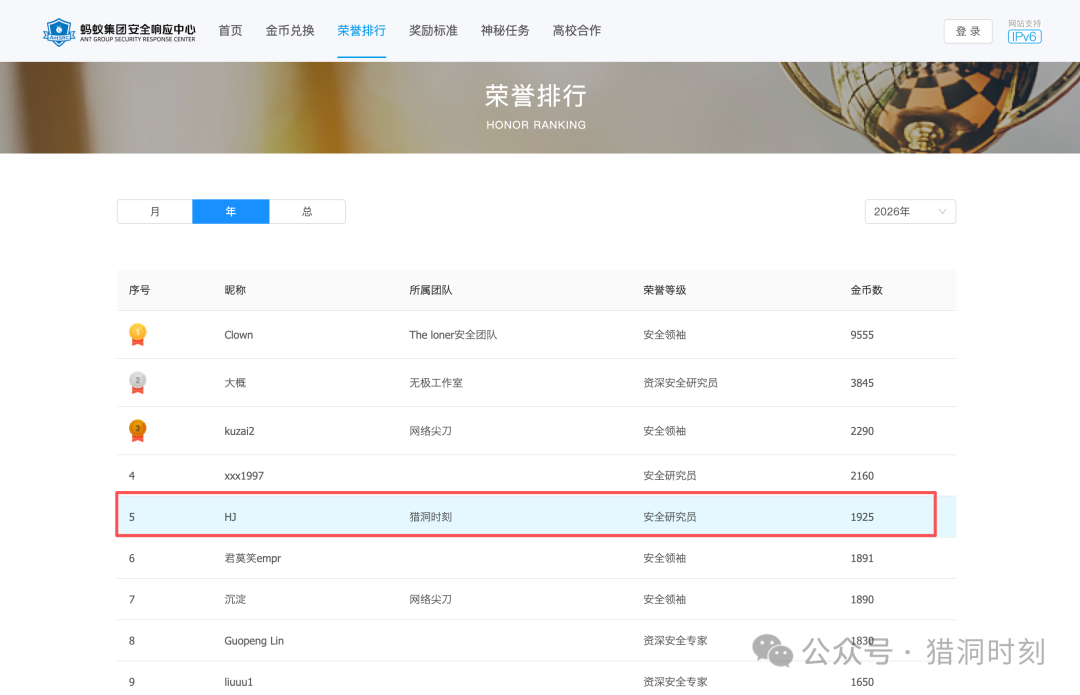
Task: Click the chevron arrow in the year selector
Action: click(942, 211)
